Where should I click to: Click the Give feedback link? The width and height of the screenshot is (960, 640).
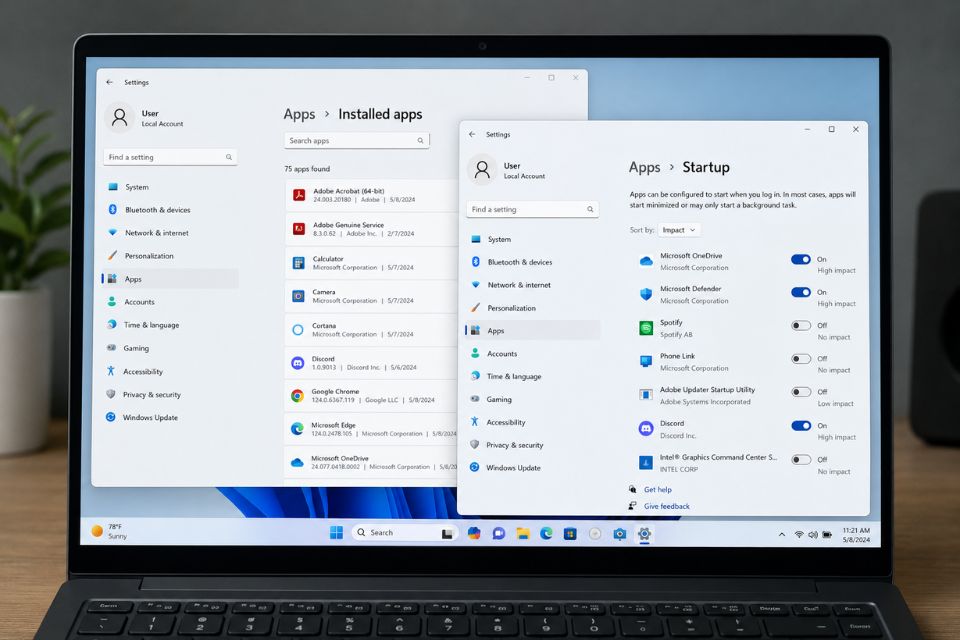(667, 506)
